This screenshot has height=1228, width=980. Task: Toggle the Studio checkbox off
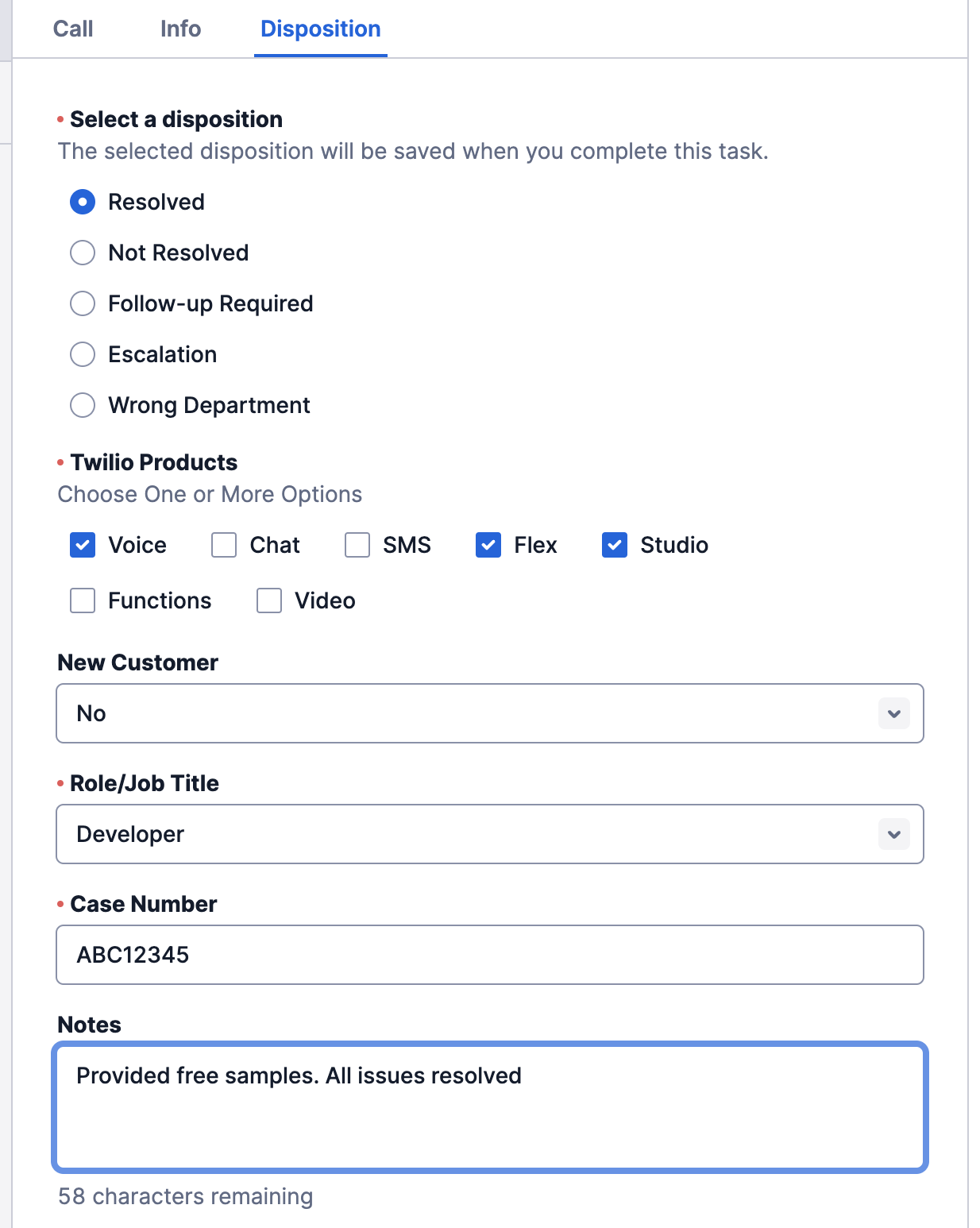615,545
